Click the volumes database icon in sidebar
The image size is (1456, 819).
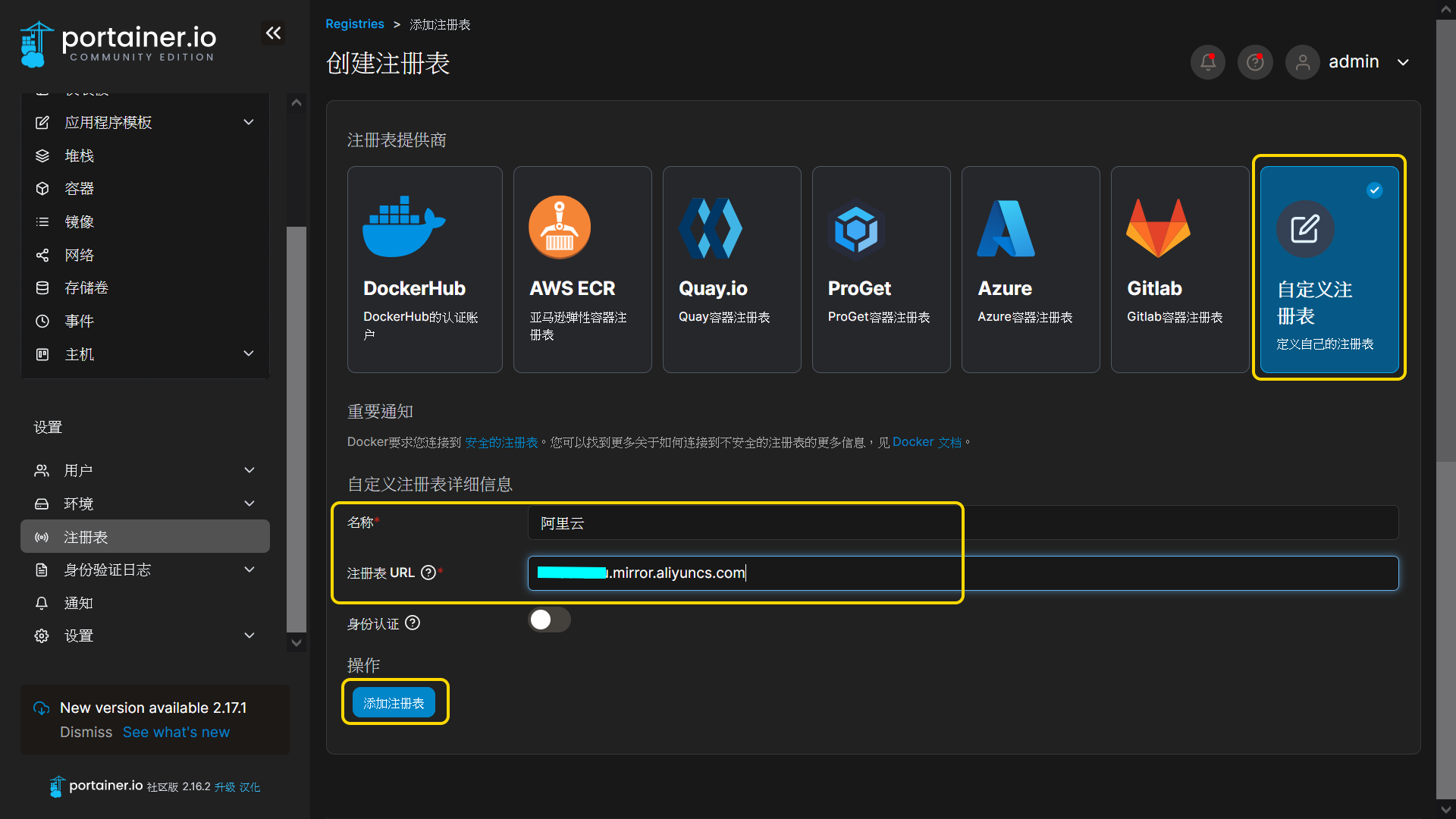tap(42, 287)
